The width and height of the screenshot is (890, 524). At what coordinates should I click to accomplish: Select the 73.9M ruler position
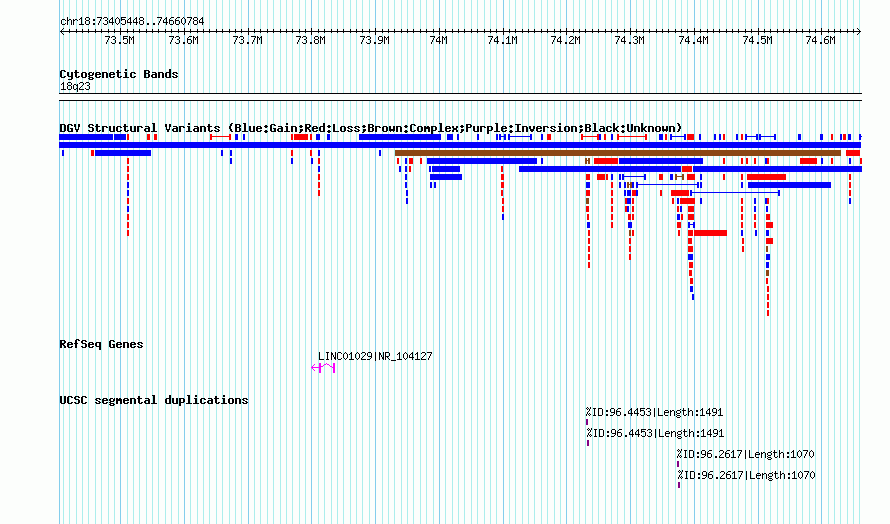coord(375,40)
